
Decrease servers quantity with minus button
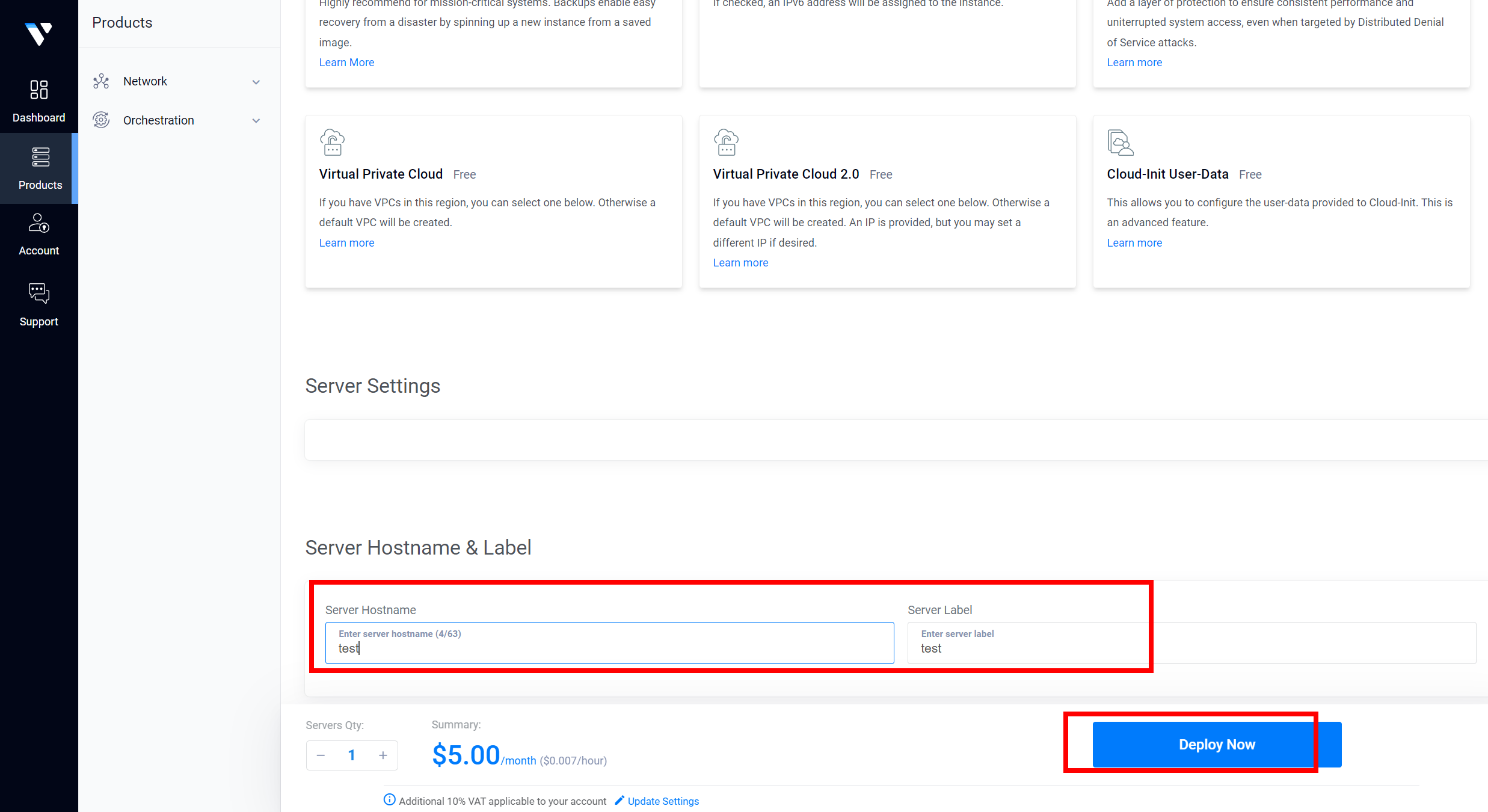click(321, 755)
